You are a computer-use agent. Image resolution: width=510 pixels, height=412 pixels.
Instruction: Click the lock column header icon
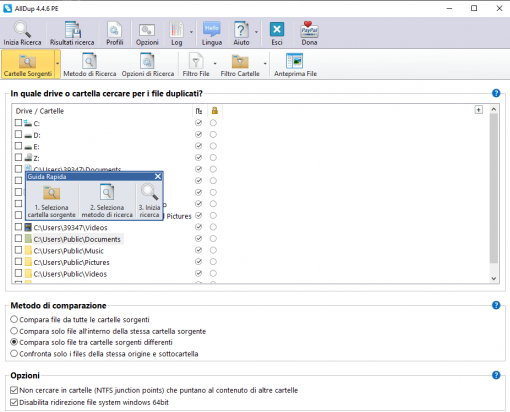pyautogui.click(x=215, y=110)
